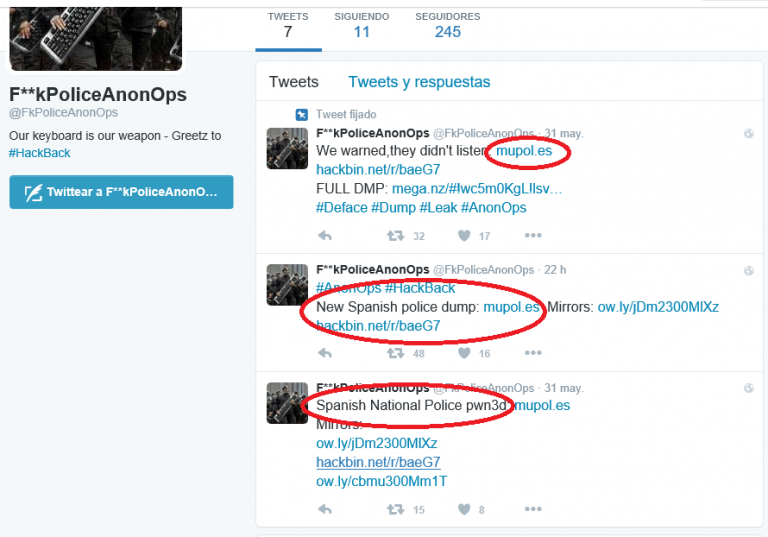
Task: Retweet the pinned tweet with 32 retweets
Action: (x=395, y=236)
